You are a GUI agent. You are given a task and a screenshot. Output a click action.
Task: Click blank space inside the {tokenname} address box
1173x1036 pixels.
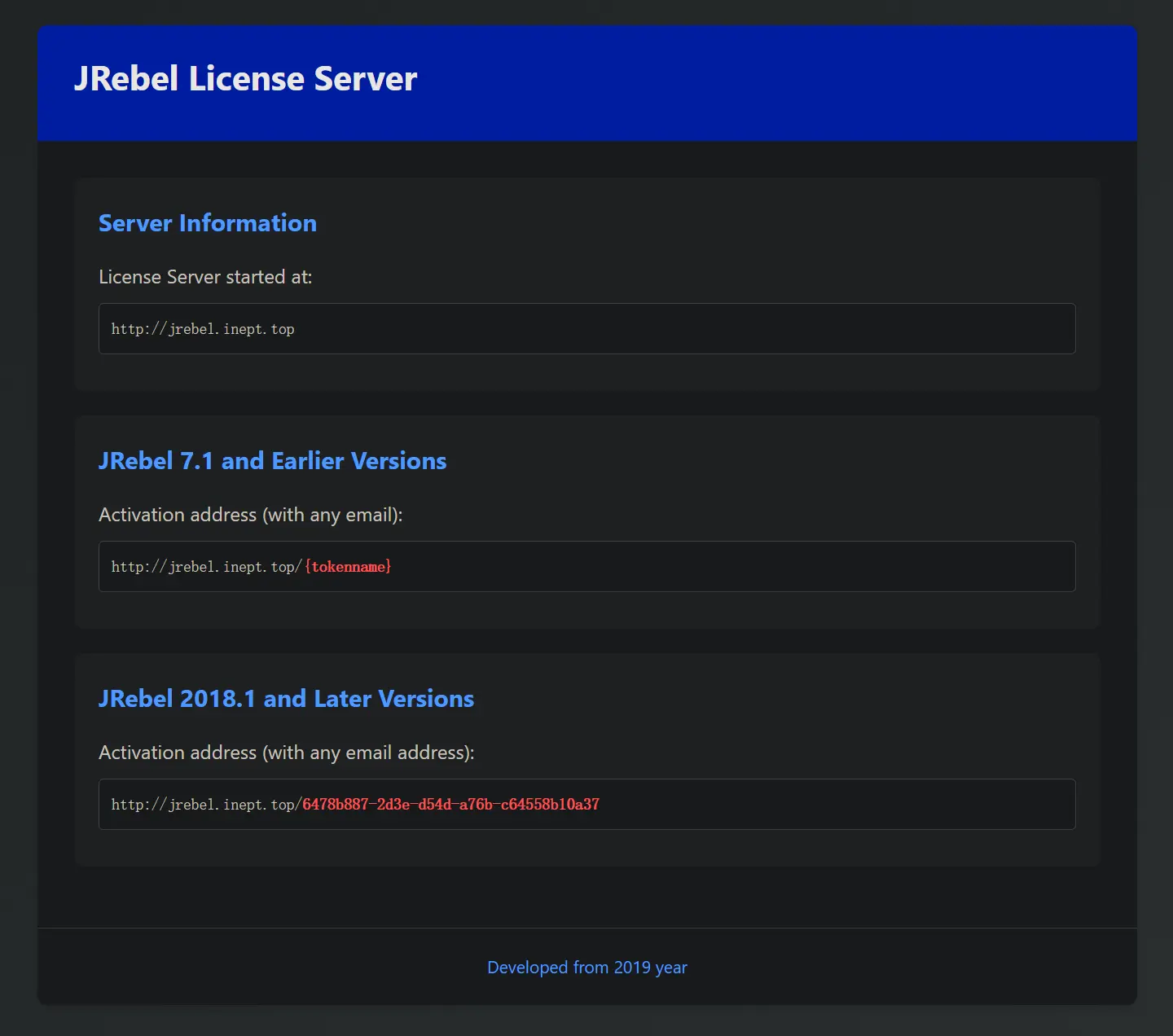[x=733, y=567]
